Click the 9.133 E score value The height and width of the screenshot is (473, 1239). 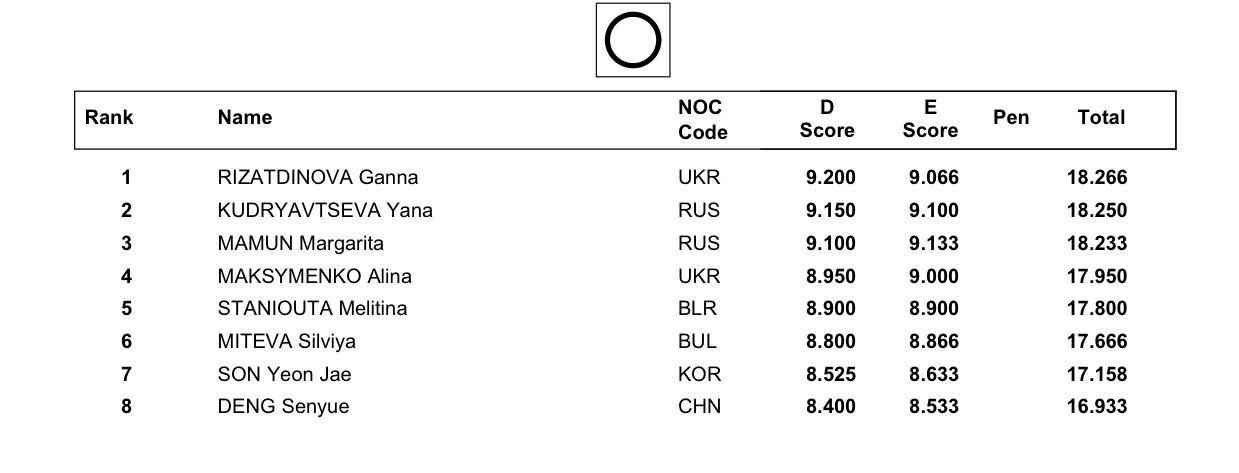(933, 244)
